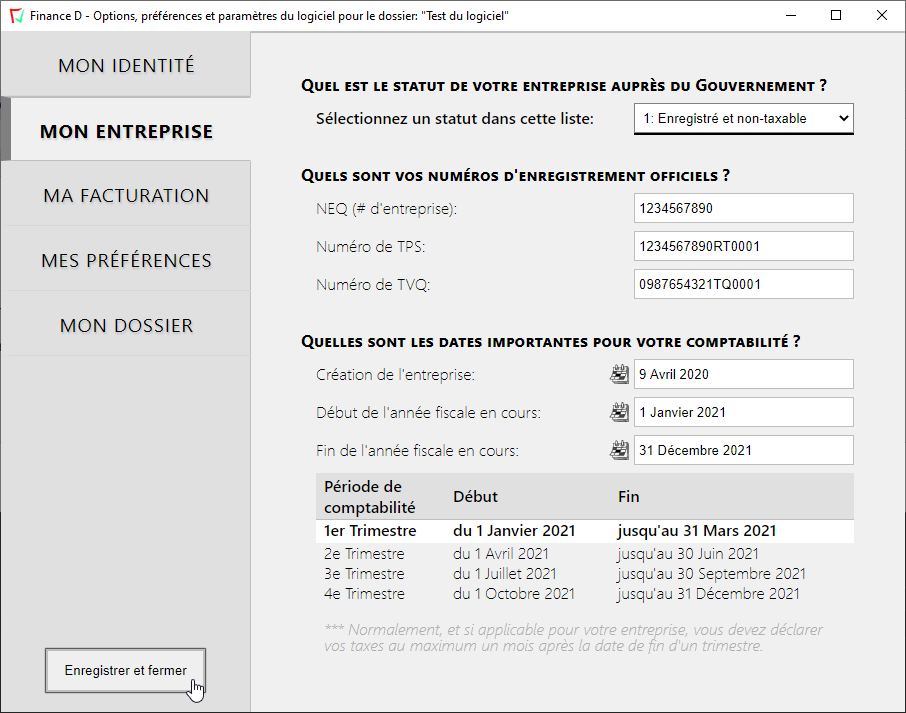Switch to the MA FACTURATION tab
This screenshot has width=906, height=713.
click(125, 195)
